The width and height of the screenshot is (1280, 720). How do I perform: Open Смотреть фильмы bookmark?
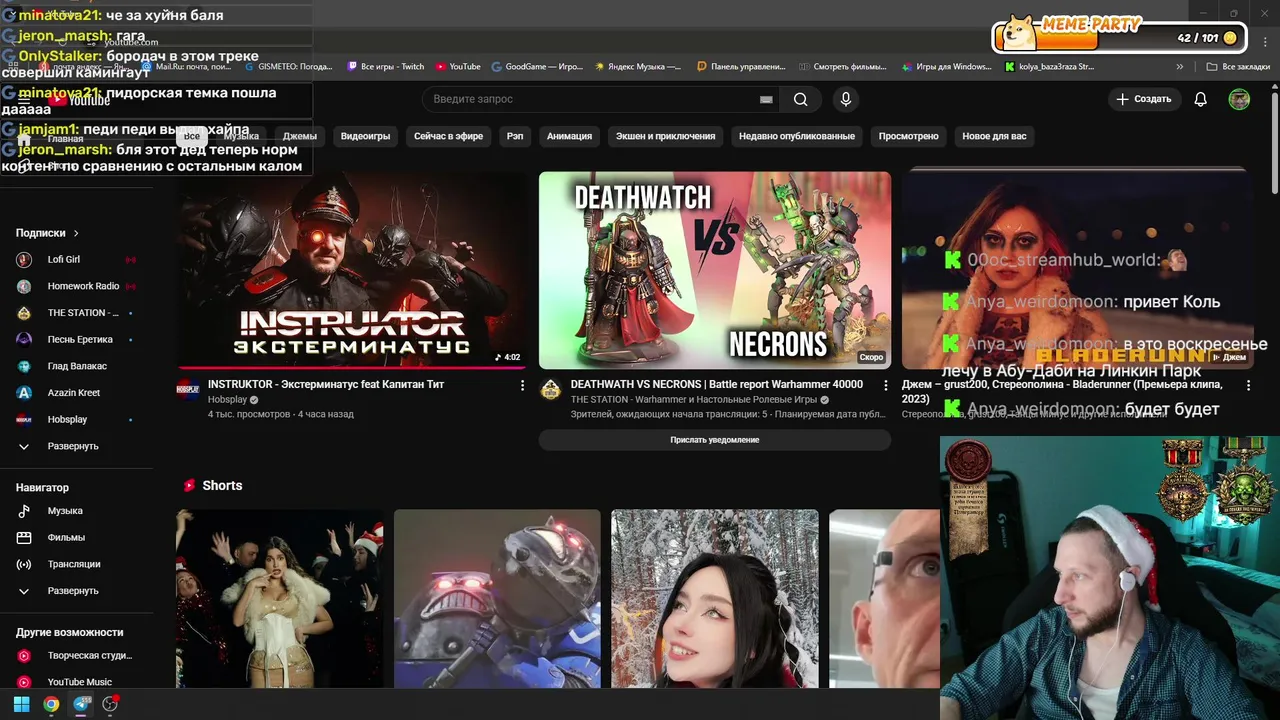(843, 67)
